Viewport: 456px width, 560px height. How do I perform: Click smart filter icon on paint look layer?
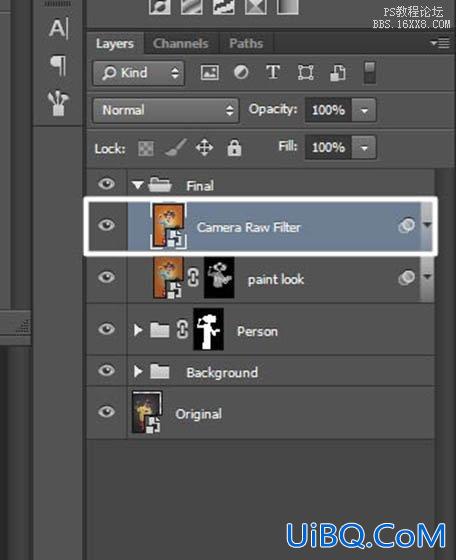407,278
